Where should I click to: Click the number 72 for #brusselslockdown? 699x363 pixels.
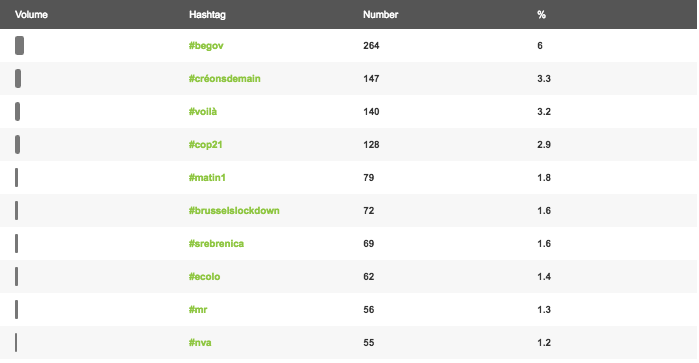tap(369, 211)
